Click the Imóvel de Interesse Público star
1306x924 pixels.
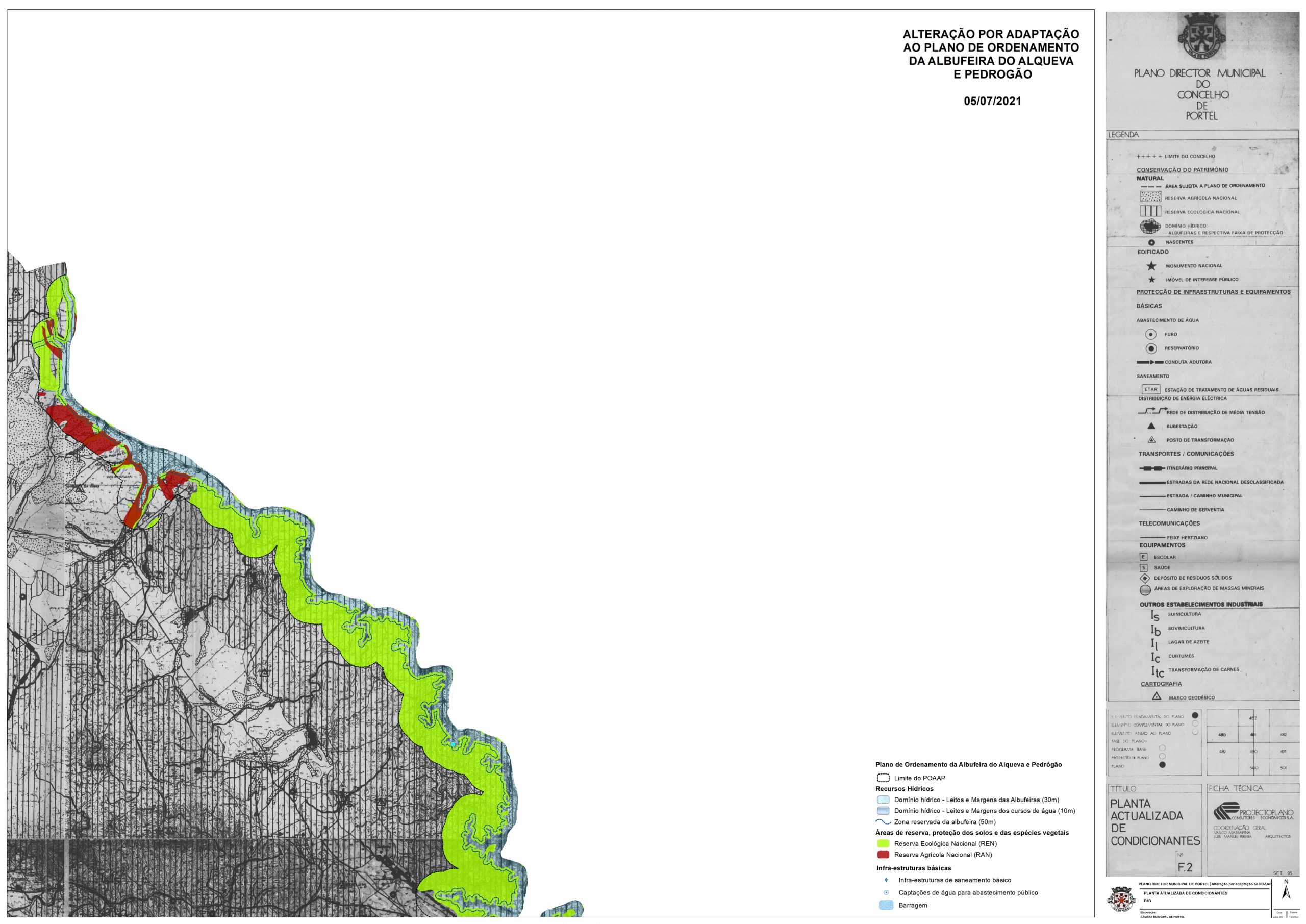pos(1152,280)
